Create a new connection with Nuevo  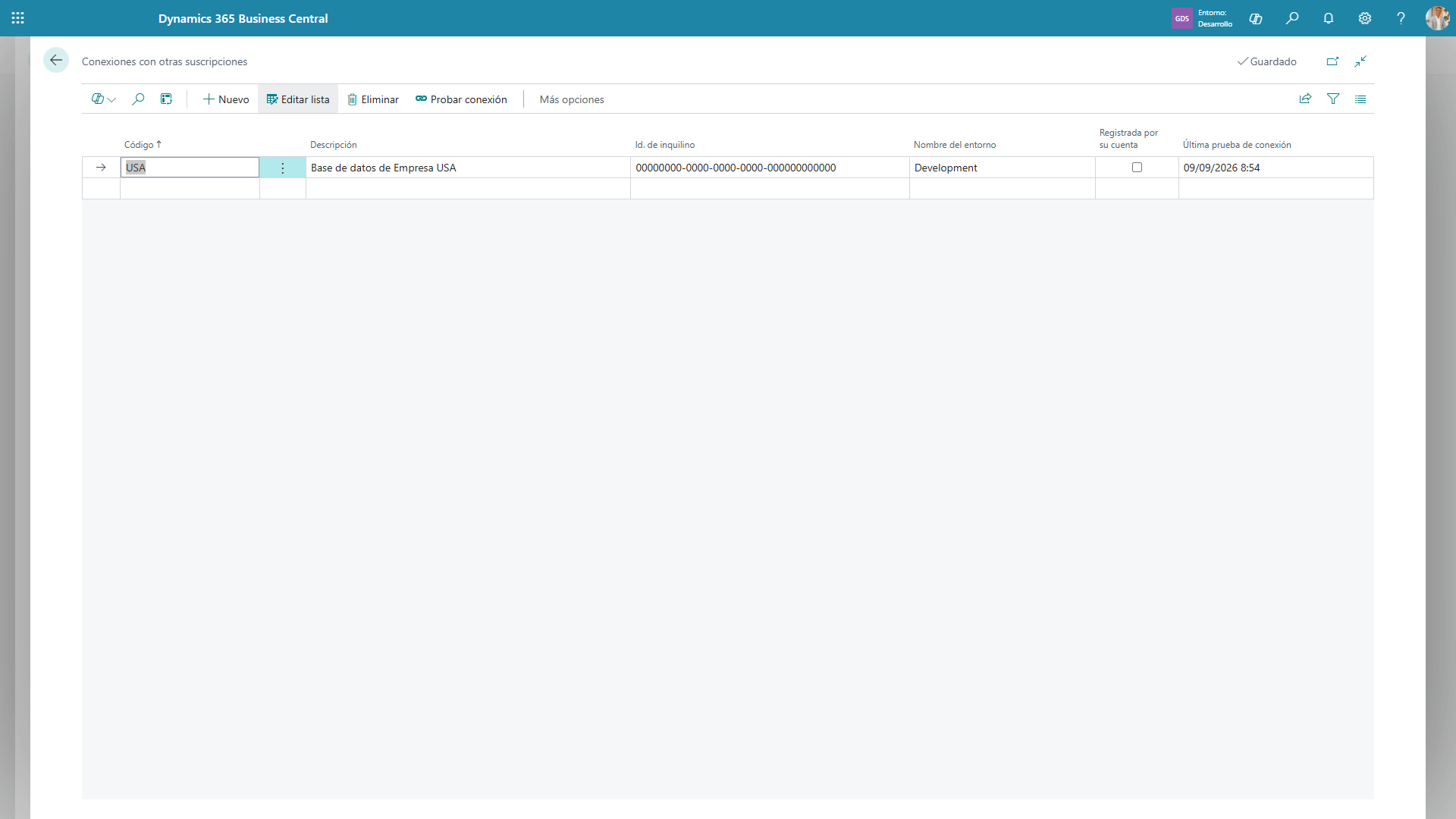(x=226, y=99)
